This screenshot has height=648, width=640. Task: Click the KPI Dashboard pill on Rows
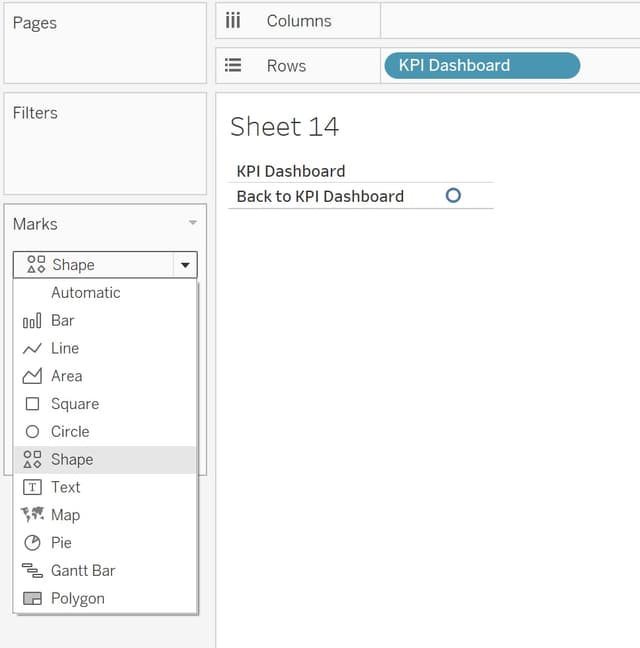(482, 65)
